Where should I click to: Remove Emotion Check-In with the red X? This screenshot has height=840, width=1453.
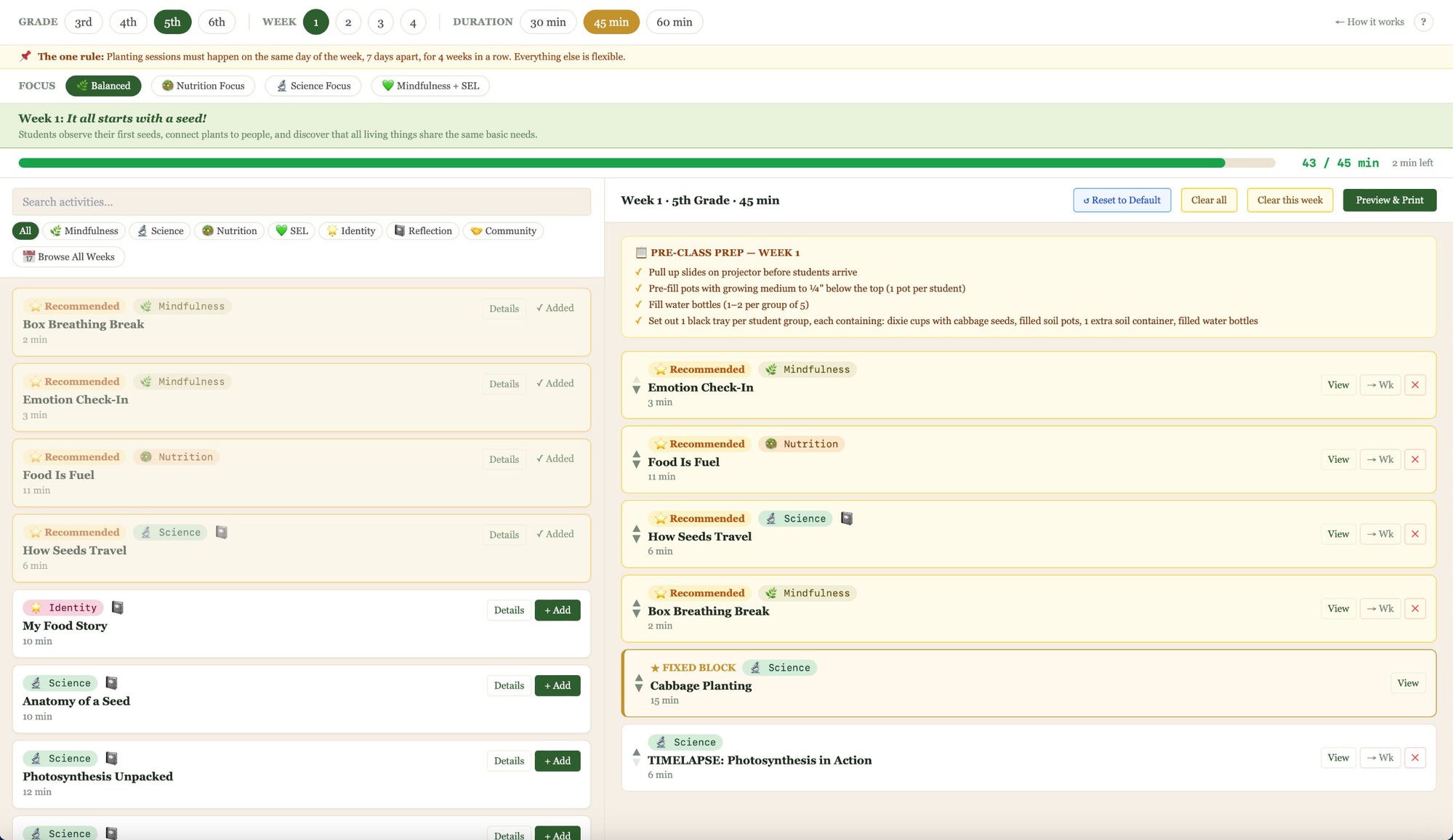(x=1414, y=385)
